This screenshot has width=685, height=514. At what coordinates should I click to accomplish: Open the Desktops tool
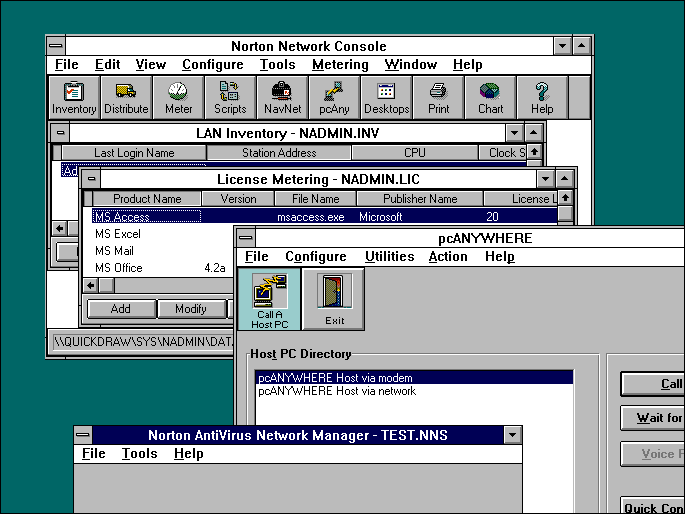pyautogui.click(x=386, y=97)
